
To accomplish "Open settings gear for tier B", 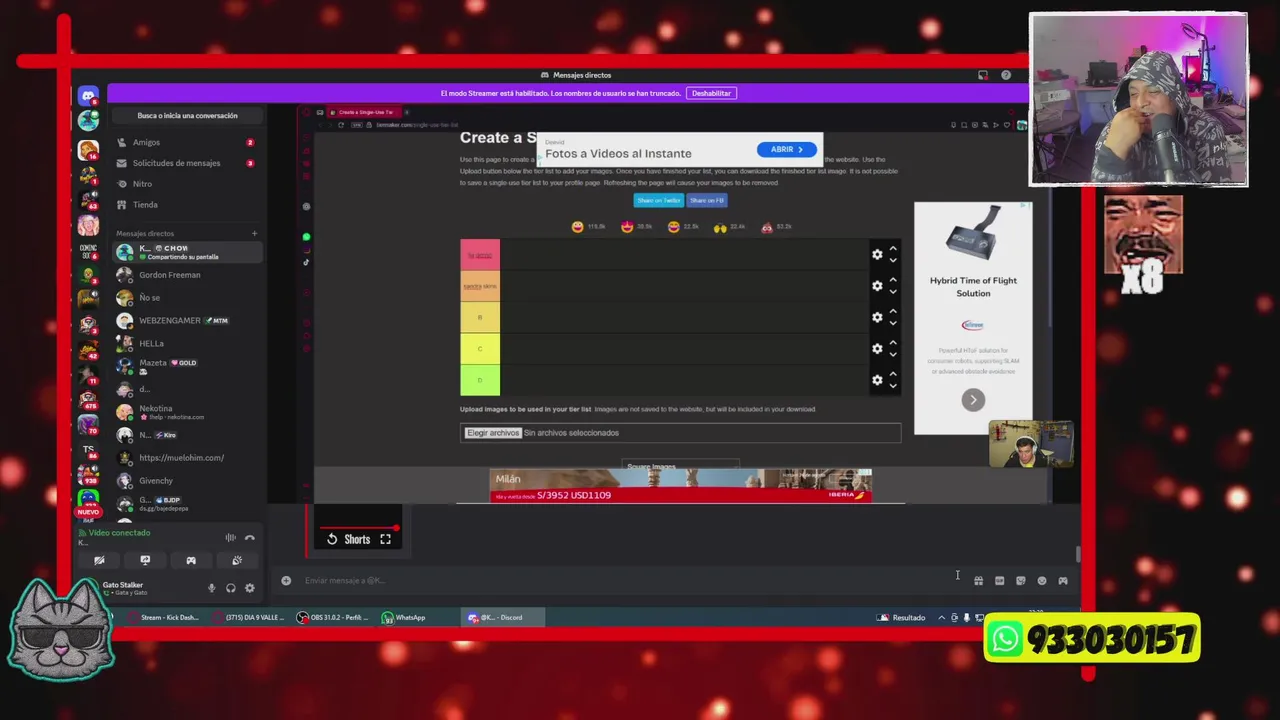I will click(877, 317).
